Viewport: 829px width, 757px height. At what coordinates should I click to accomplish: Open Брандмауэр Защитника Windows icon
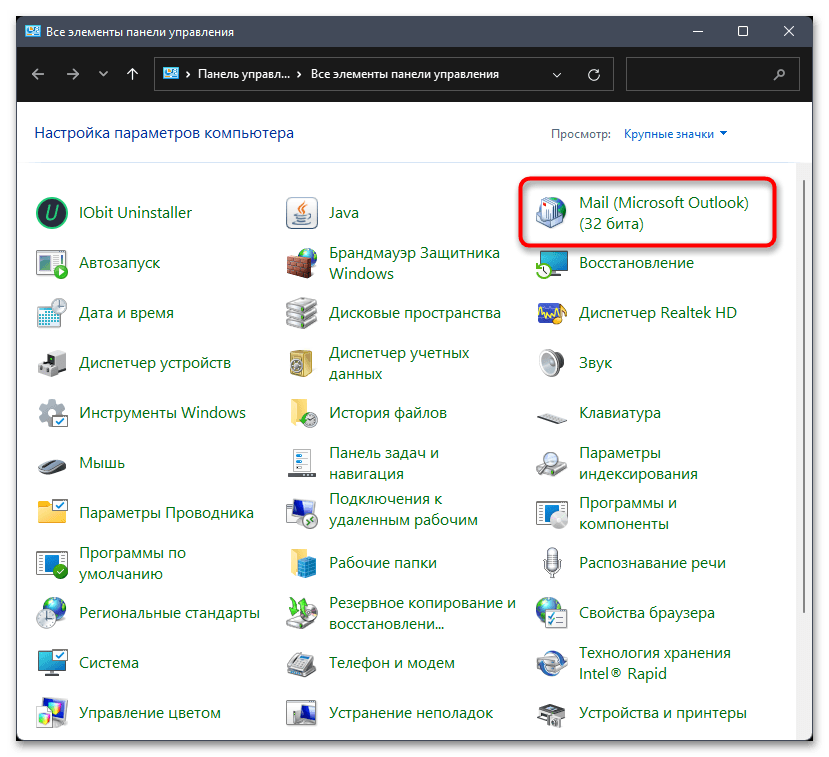tap(301, 263)
